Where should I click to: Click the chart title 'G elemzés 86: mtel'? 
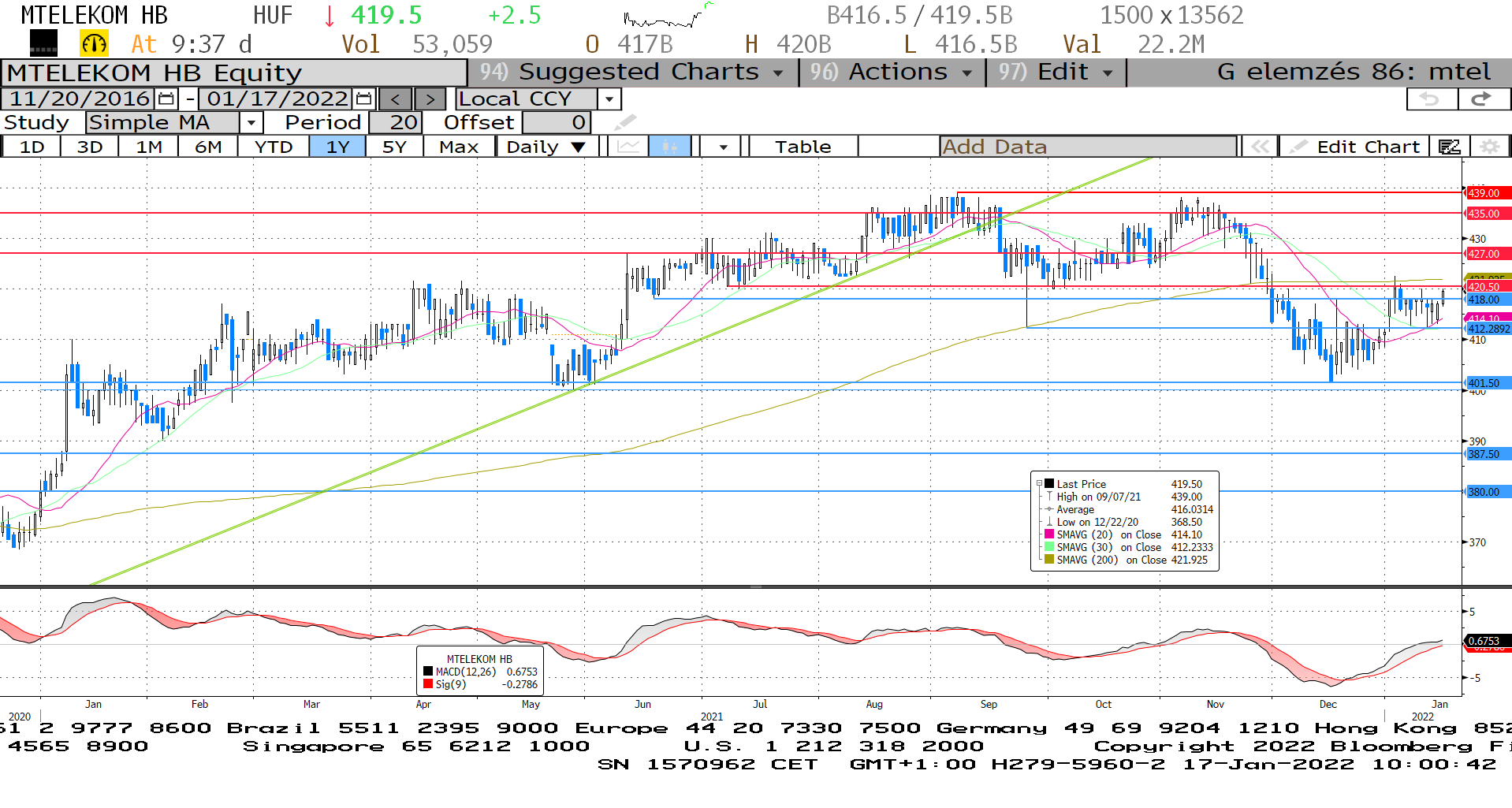pos(1354,72)
